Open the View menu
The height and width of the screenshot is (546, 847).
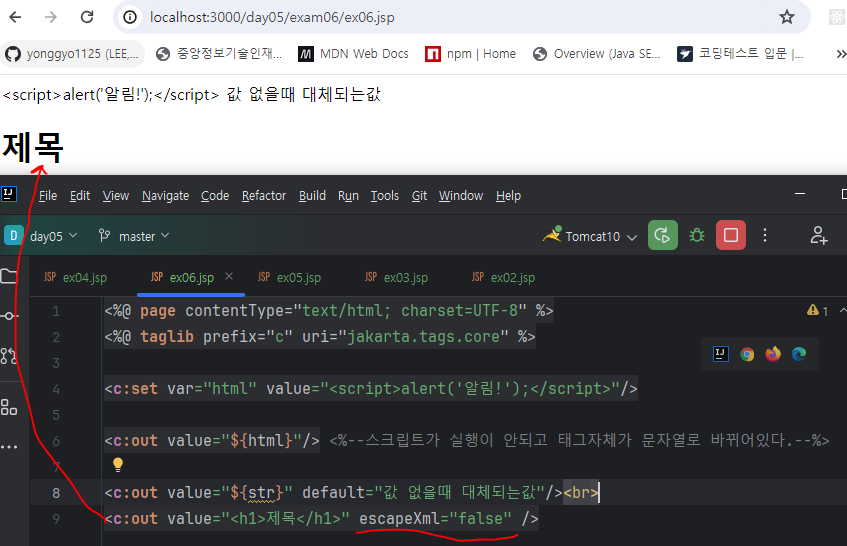click(116, 196)
